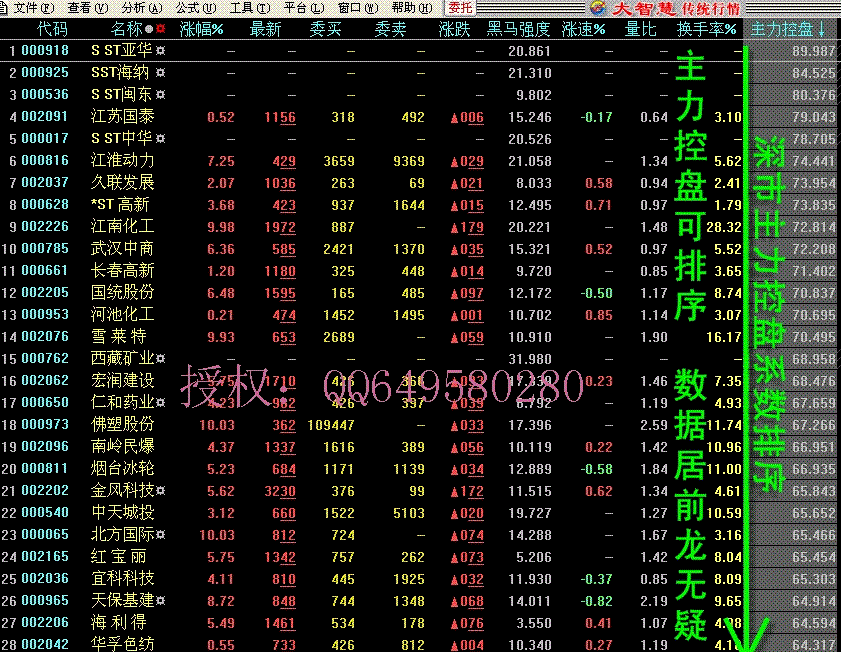This screenshot has height=652, width=841.
Task: Select the 佛塑股份 stock name
Action: [122, 424]
